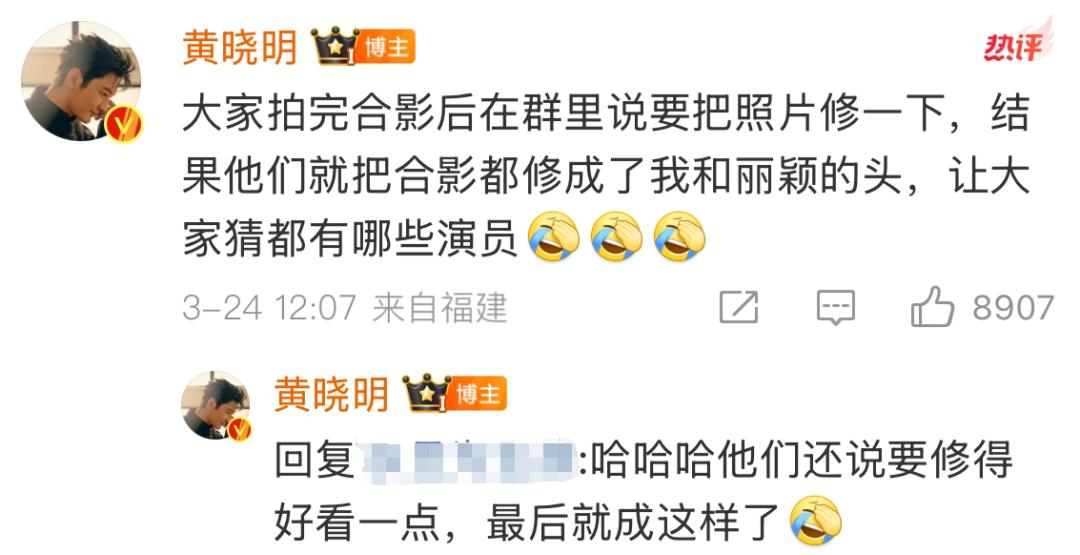Open the reply's 黄晓明 username link

click(331, 395)
